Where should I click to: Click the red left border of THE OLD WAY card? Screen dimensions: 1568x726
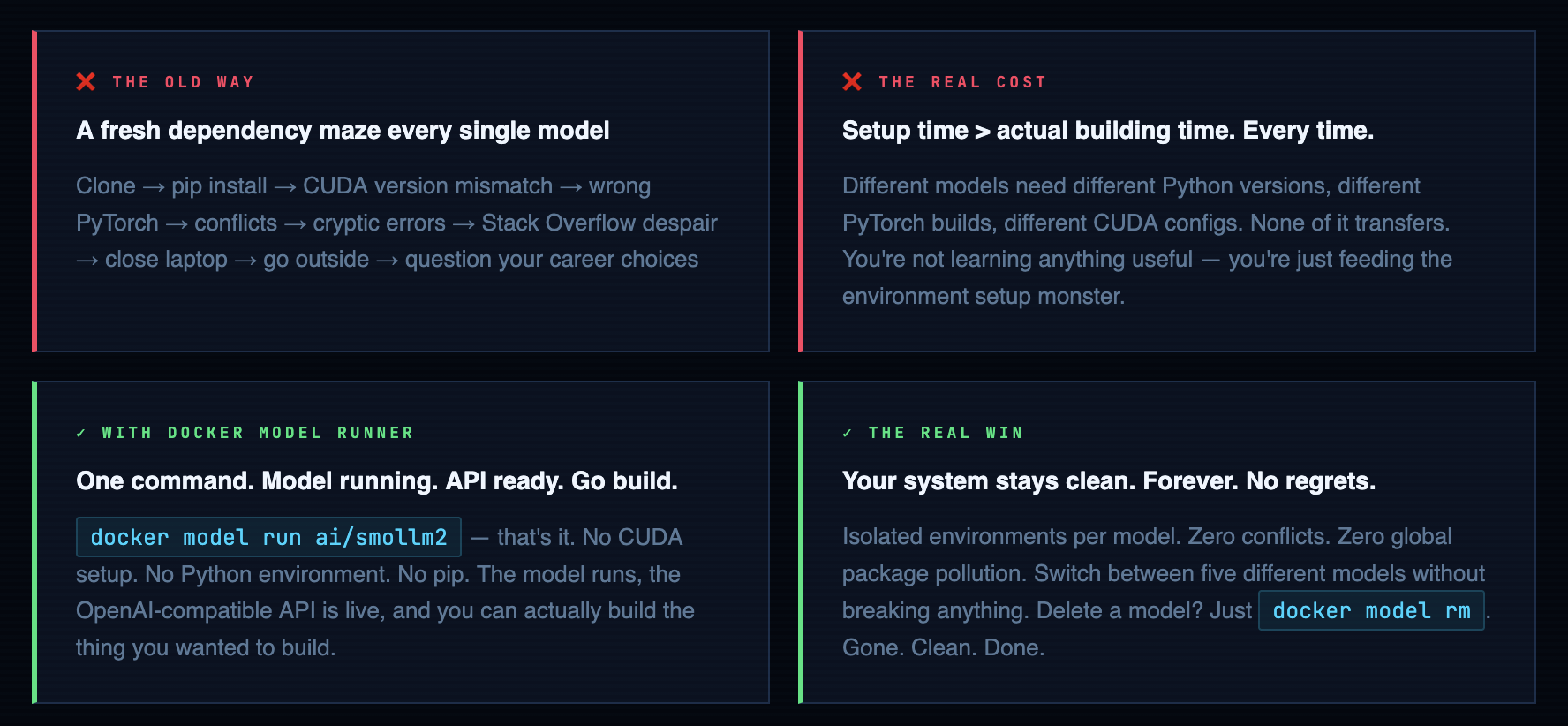point(34,191)
